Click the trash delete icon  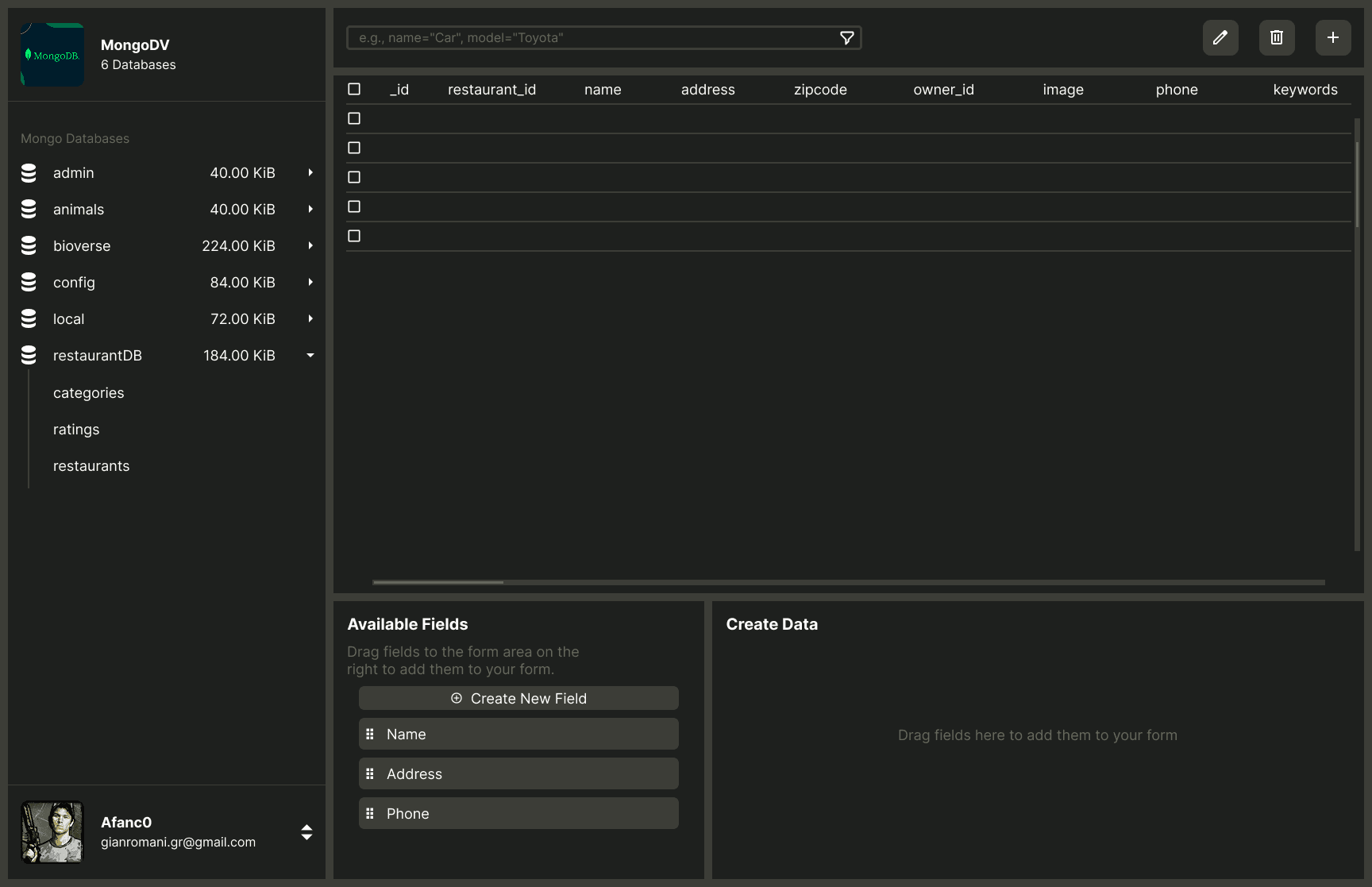click(1277, 37)
